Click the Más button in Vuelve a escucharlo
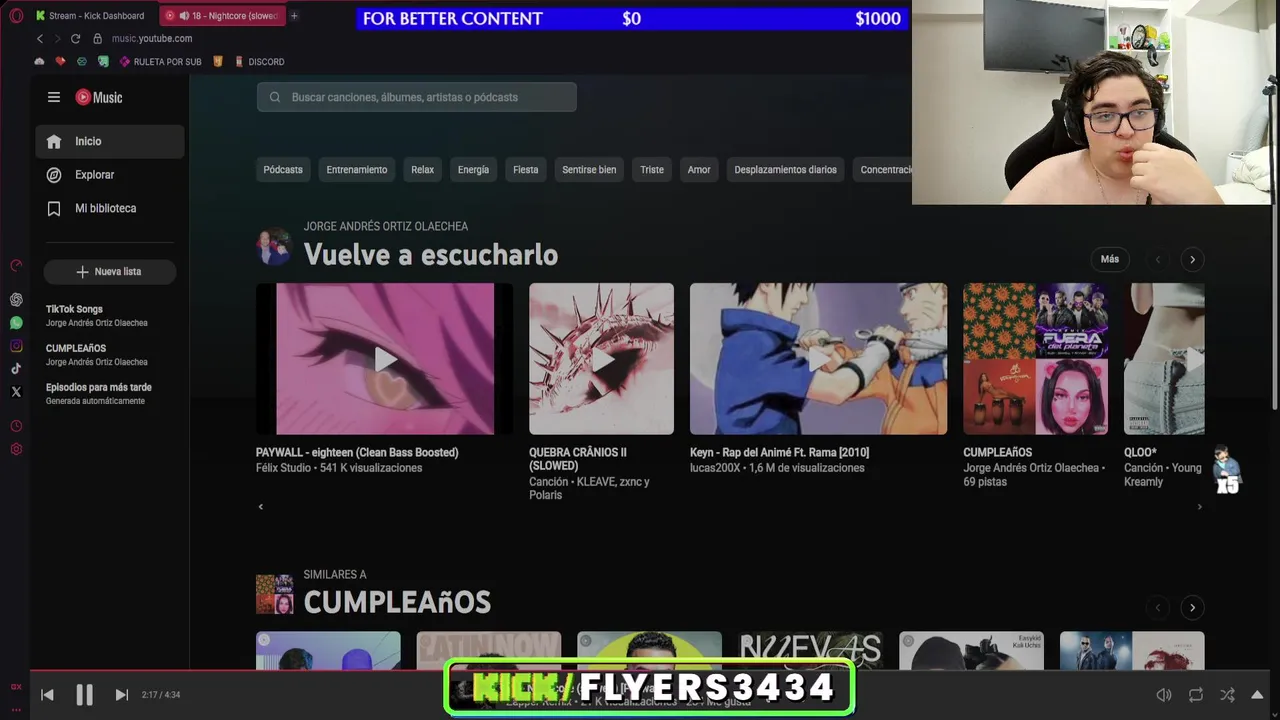Viewport: 1280px width, 720px height. coord(1110,259)
